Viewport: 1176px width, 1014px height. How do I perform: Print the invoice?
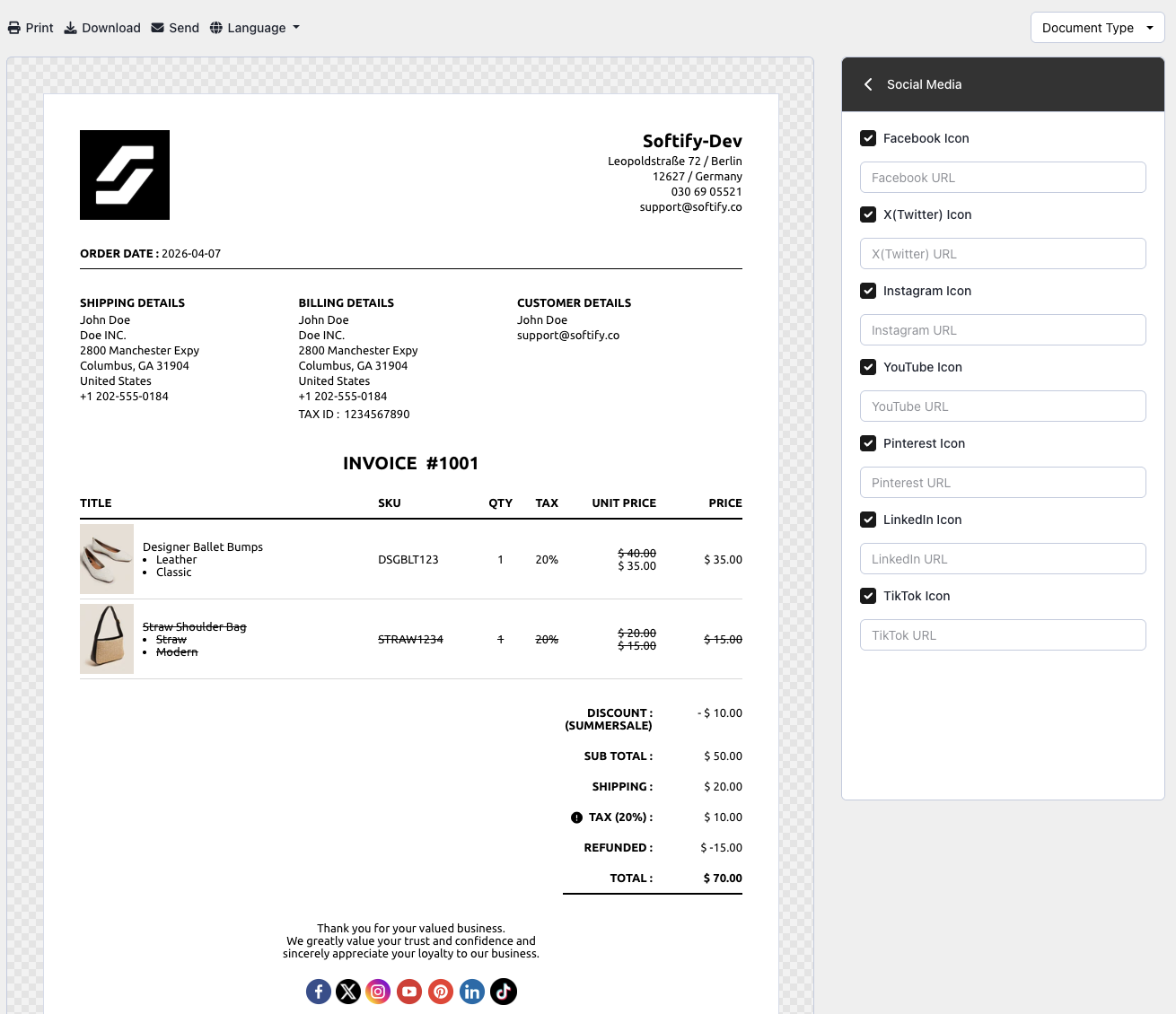(x=31, y=28)
